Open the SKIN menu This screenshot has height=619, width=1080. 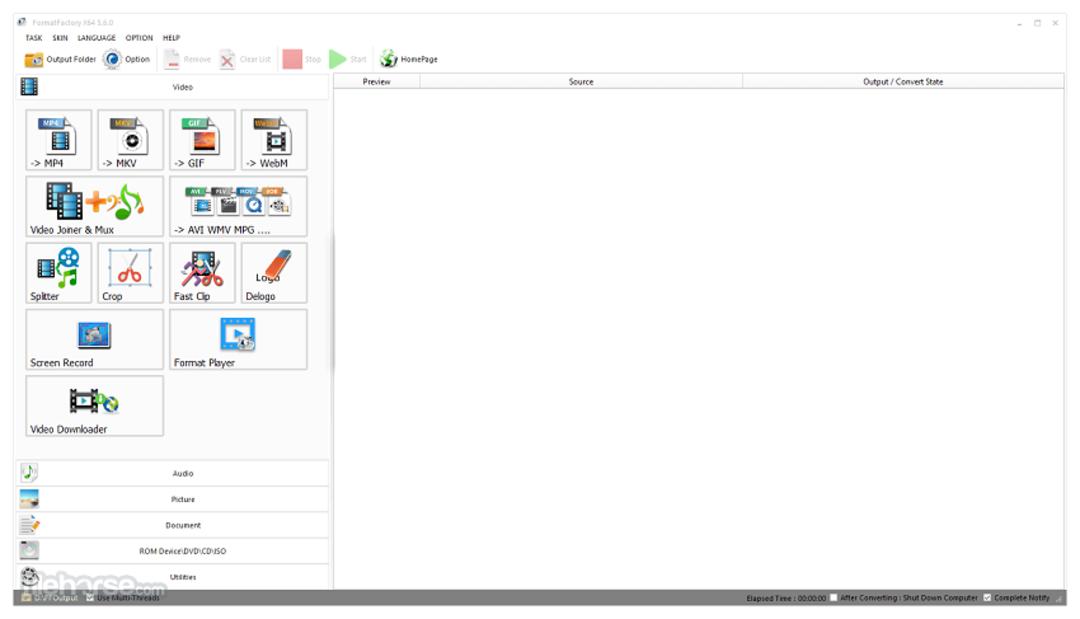click(x=60, y=38)
